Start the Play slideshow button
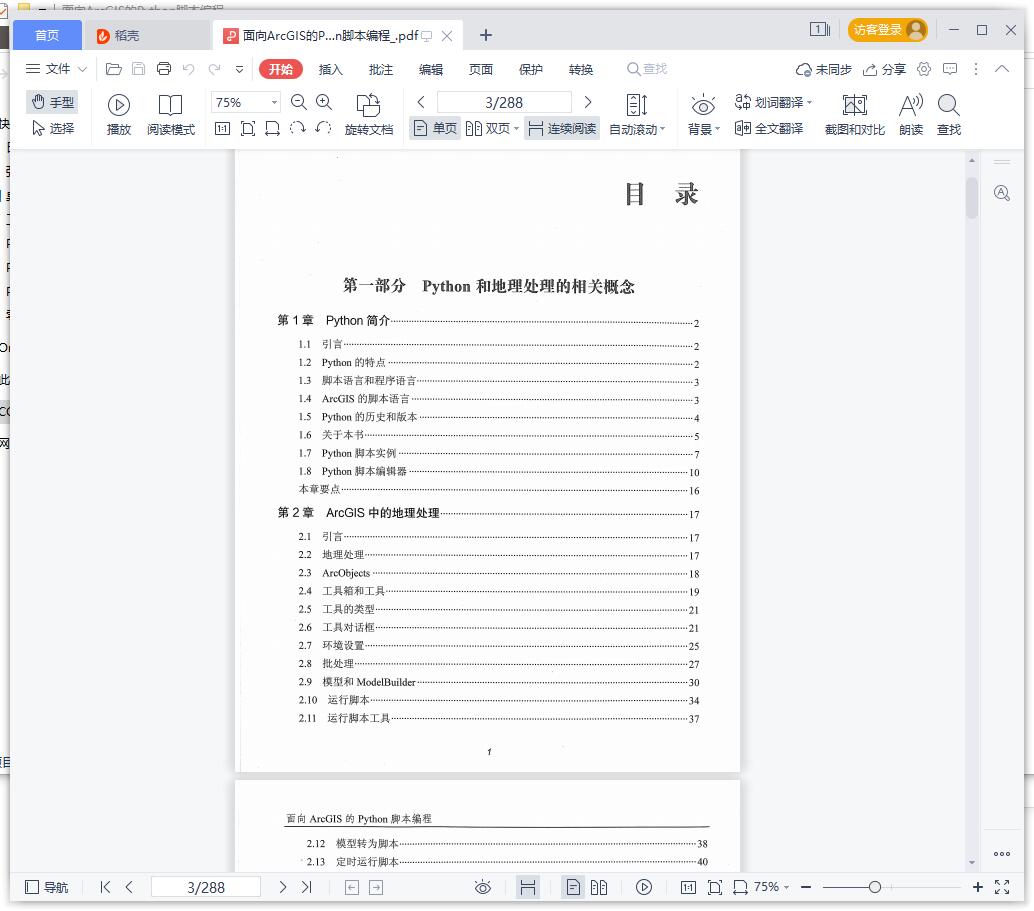This screenshot has height=911, width=1034. click(119, 115)
